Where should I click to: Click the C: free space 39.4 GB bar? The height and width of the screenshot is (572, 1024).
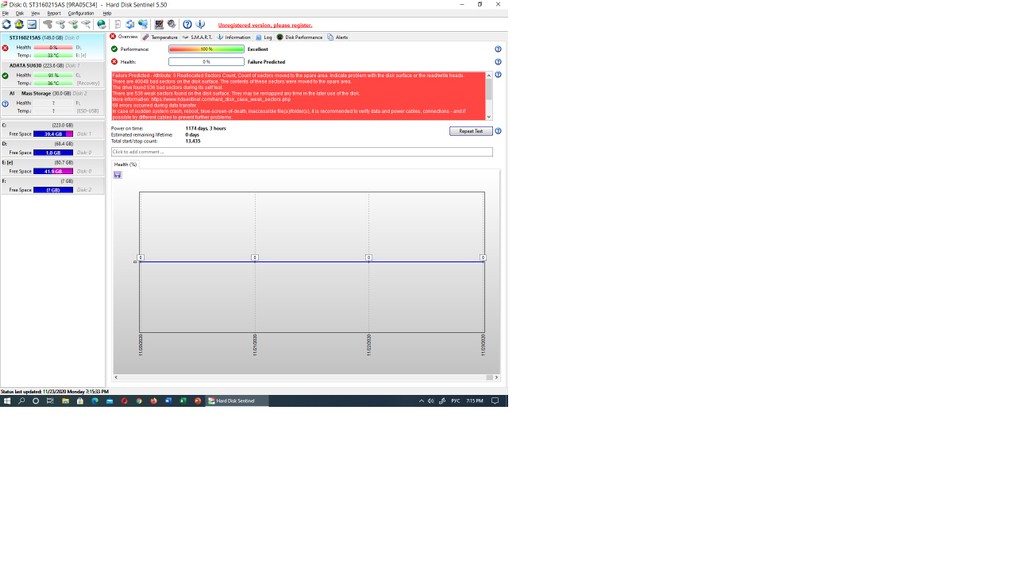point(54,134)
